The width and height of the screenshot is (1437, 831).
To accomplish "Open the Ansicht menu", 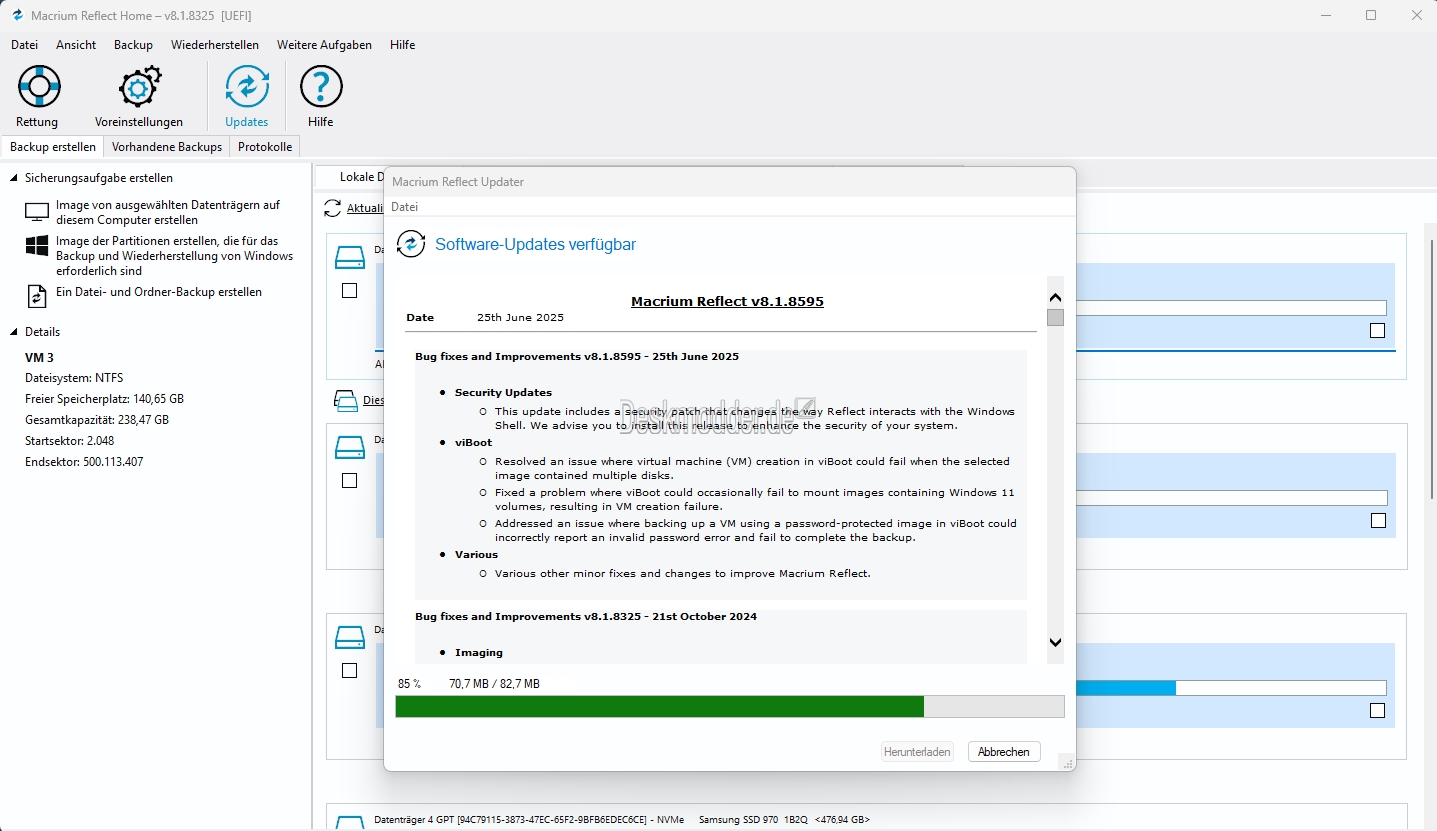I will tap(76, 45).
